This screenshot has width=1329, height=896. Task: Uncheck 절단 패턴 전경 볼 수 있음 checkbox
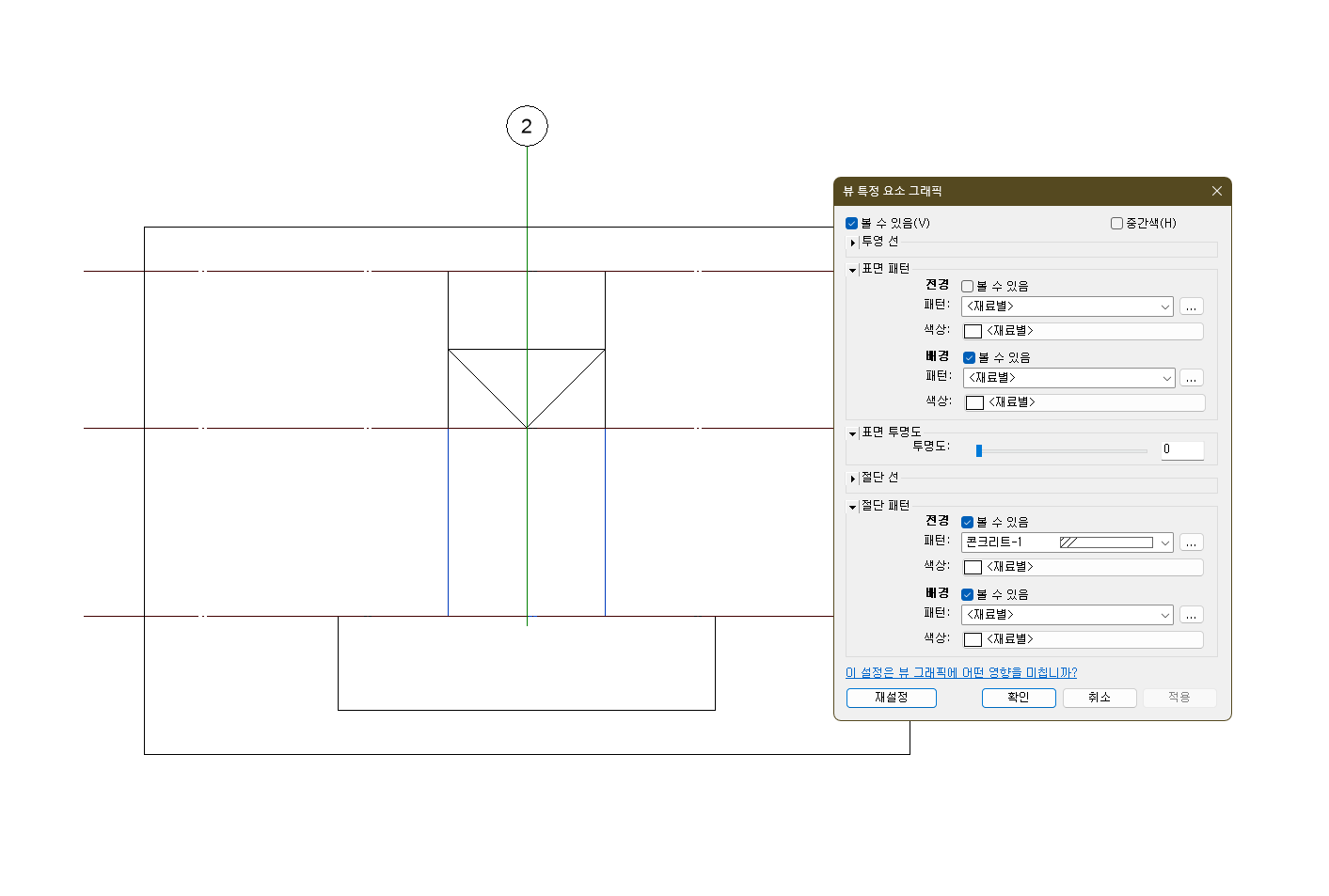(967, 523)
